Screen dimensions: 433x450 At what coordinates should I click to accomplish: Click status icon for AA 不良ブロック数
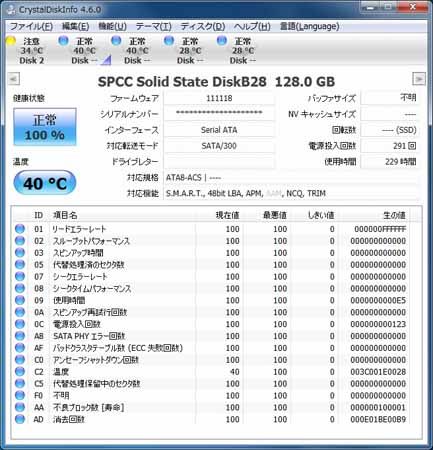pyautogui.click(x=20, y=407)
